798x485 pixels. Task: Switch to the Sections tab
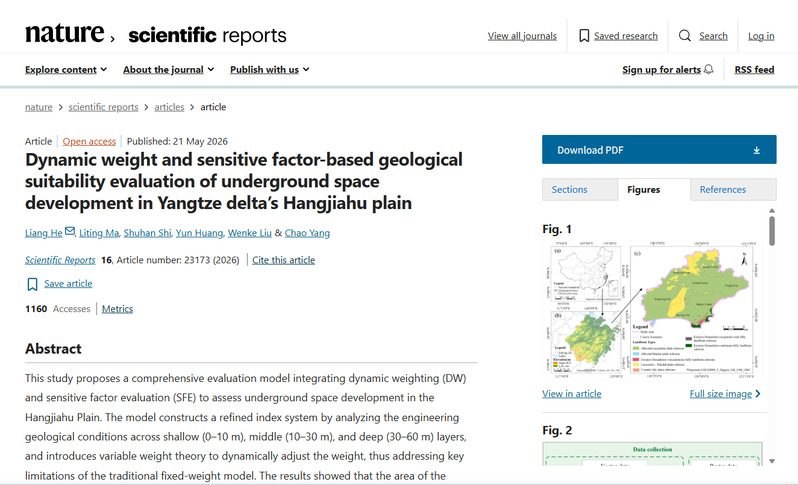pyautogui.click(x=580, y=189)
